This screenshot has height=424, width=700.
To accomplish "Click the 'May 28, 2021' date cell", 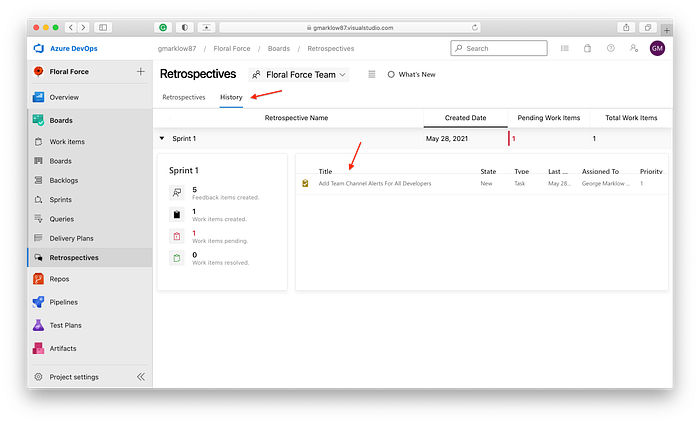I will click(447, 138).
